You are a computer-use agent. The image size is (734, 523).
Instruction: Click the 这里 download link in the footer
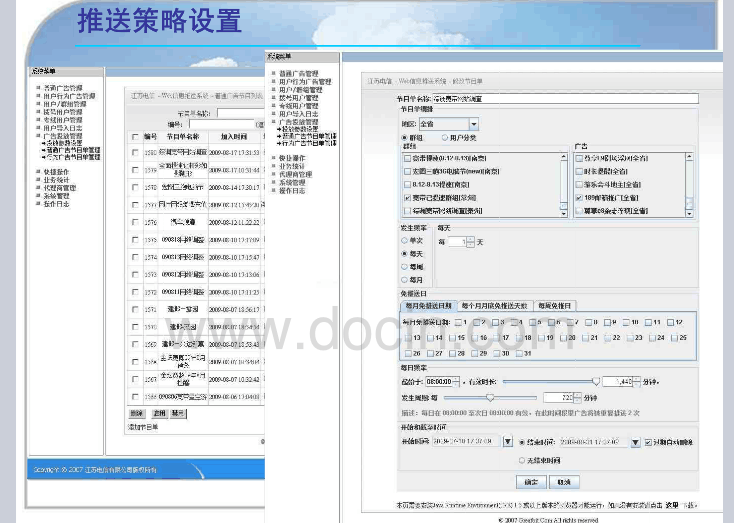672,505
